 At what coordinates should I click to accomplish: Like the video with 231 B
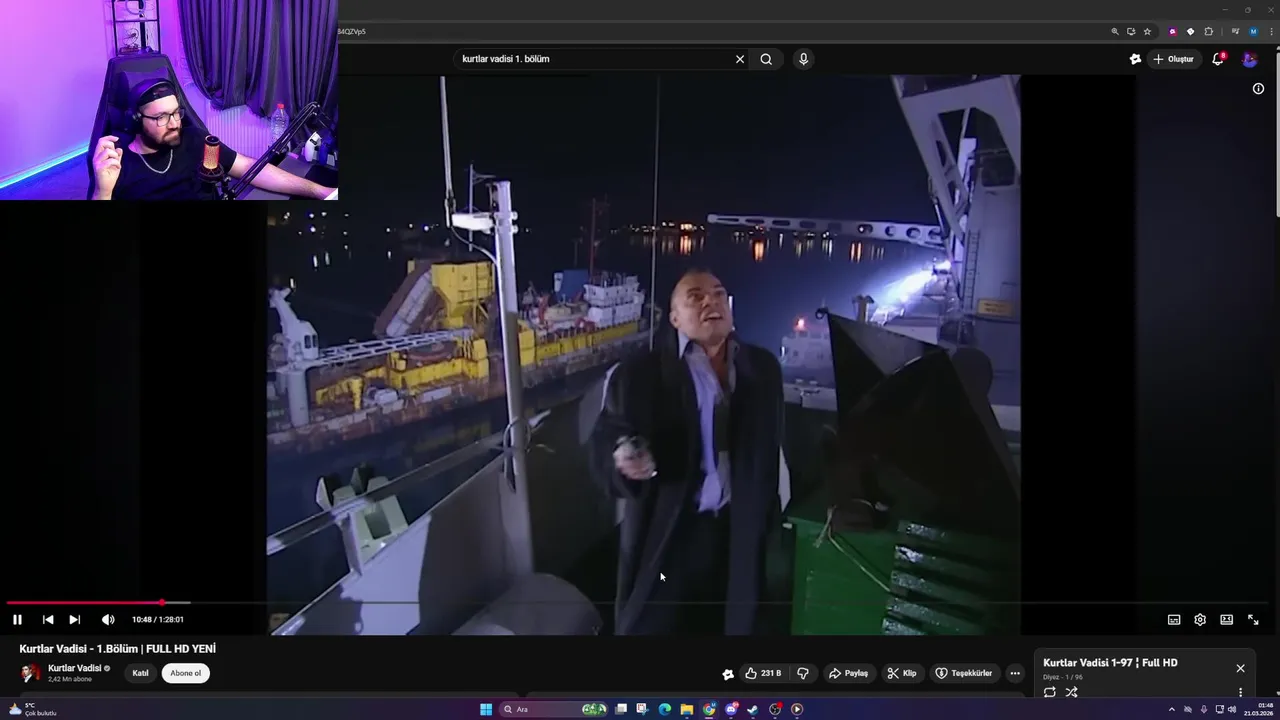pos(763,673)
